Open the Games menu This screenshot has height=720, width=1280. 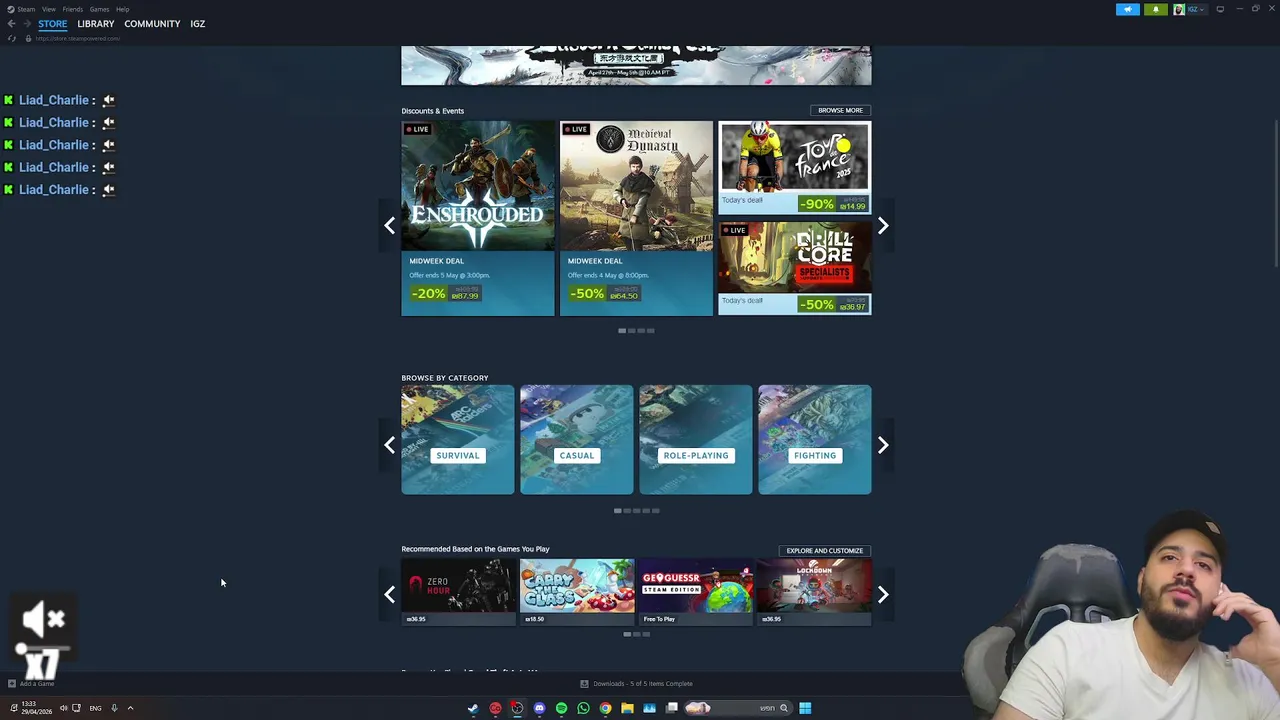tap(99, 9)
